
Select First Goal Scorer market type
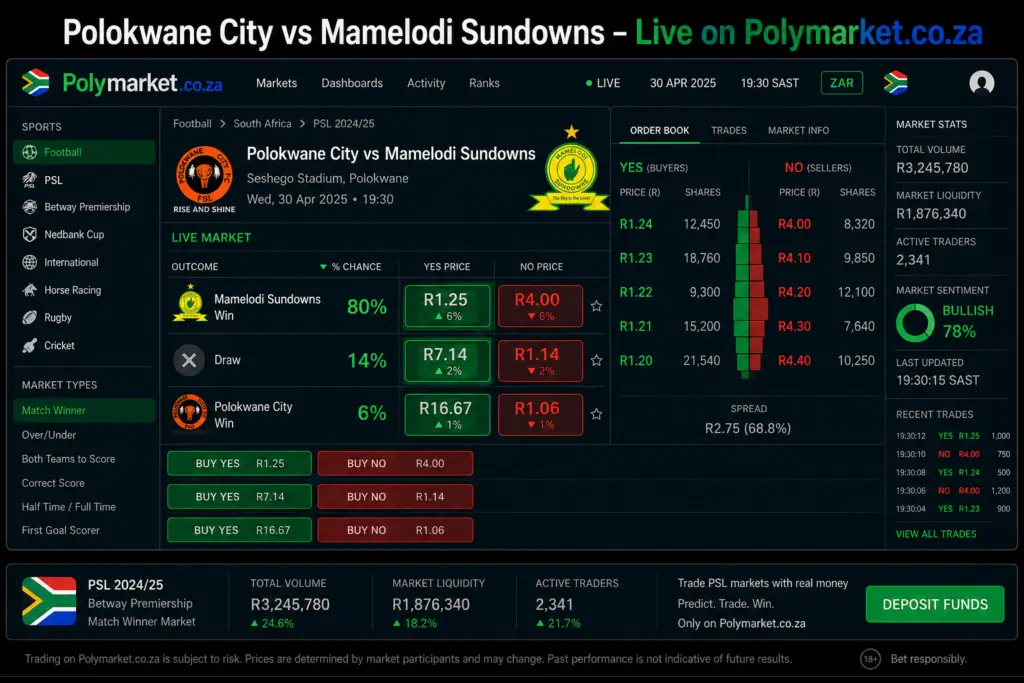pyautogui.click(x=60, y=530)
